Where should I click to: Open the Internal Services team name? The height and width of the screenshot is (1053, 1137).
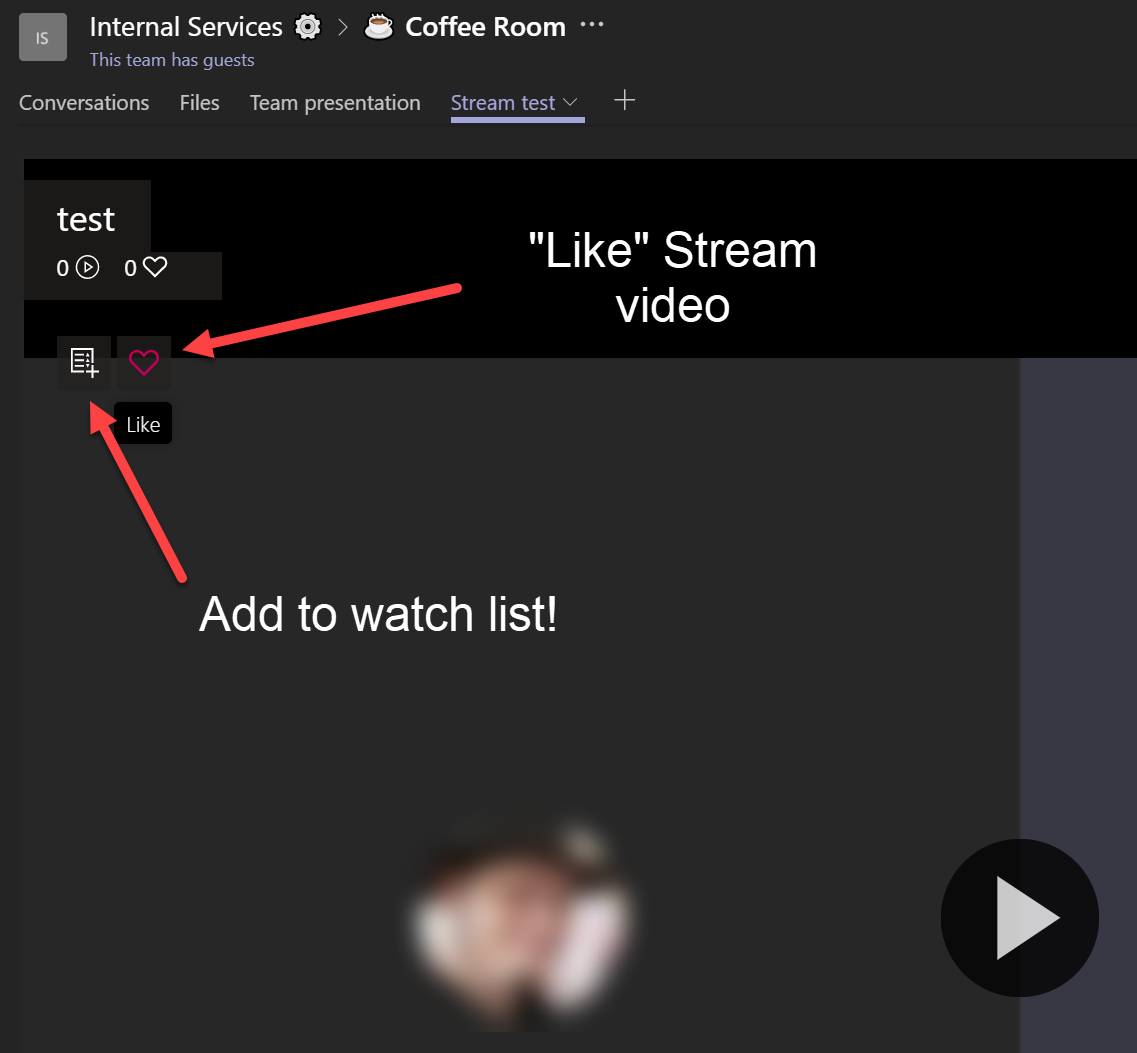186,27
